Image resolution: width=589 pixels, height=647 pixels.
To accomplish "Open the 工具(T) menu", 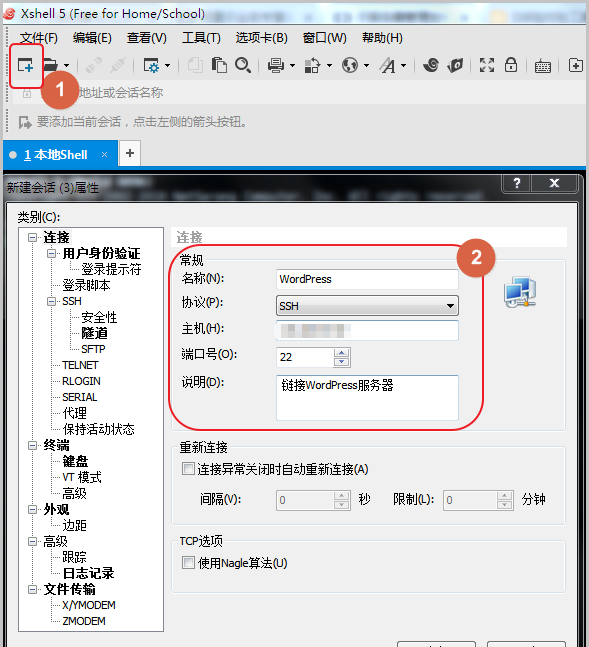I will click(x=201, y=38).
